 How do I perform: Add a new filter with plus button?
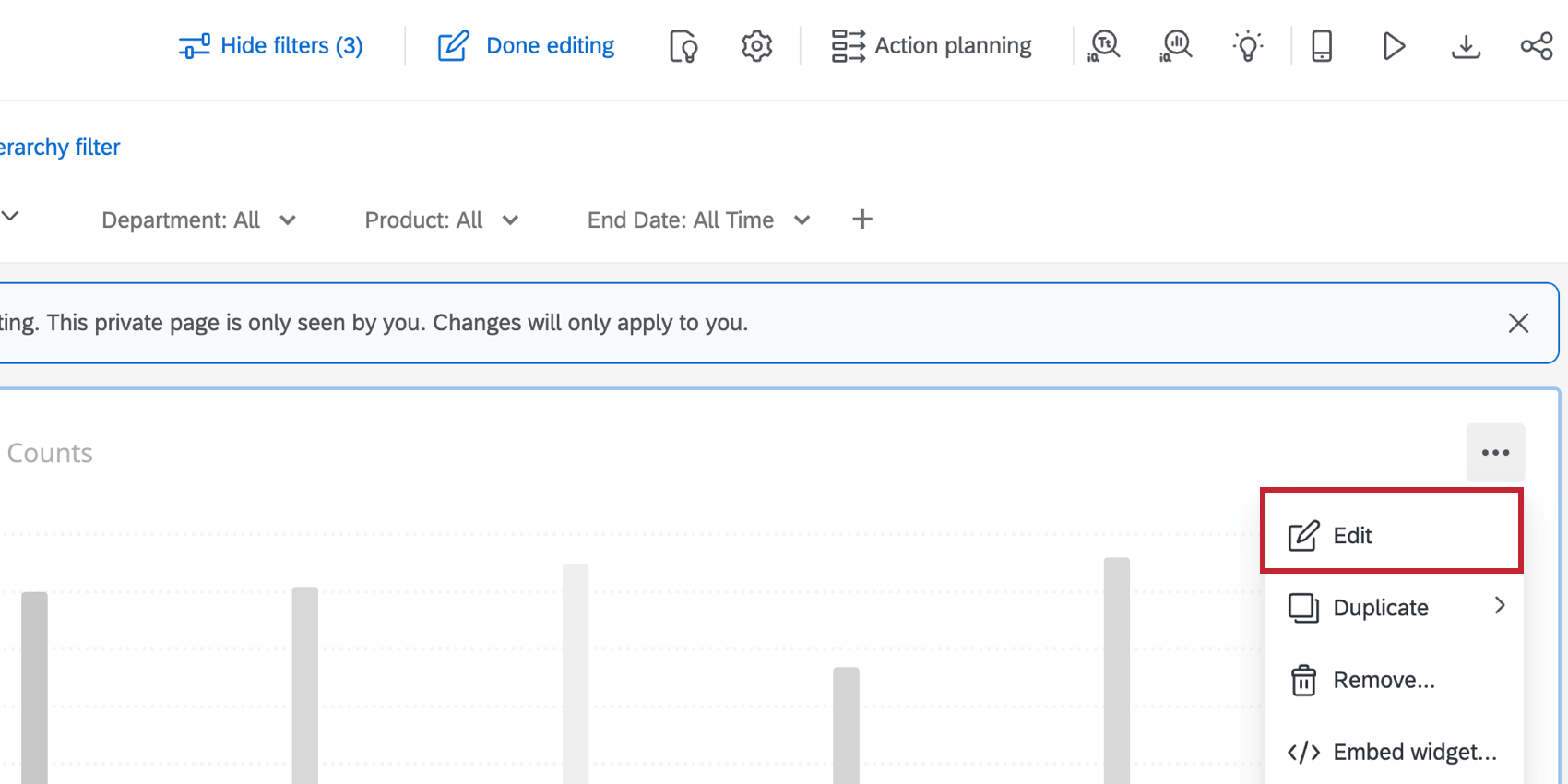[x=862, y=220]
